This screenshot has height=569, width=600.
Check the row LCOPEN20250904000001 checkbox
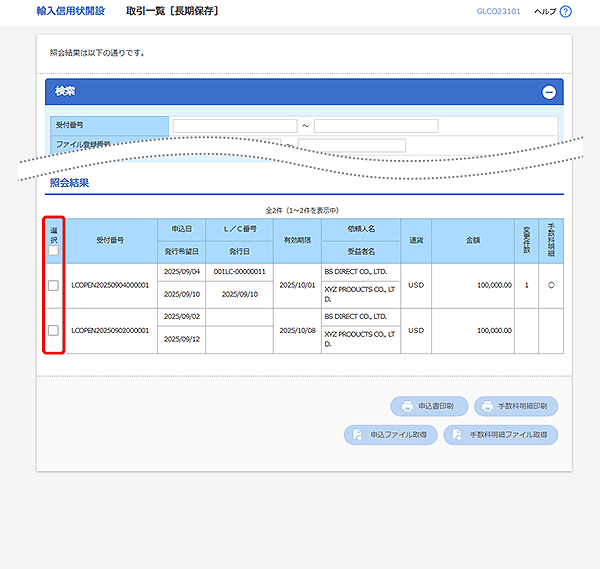point(54,285)
